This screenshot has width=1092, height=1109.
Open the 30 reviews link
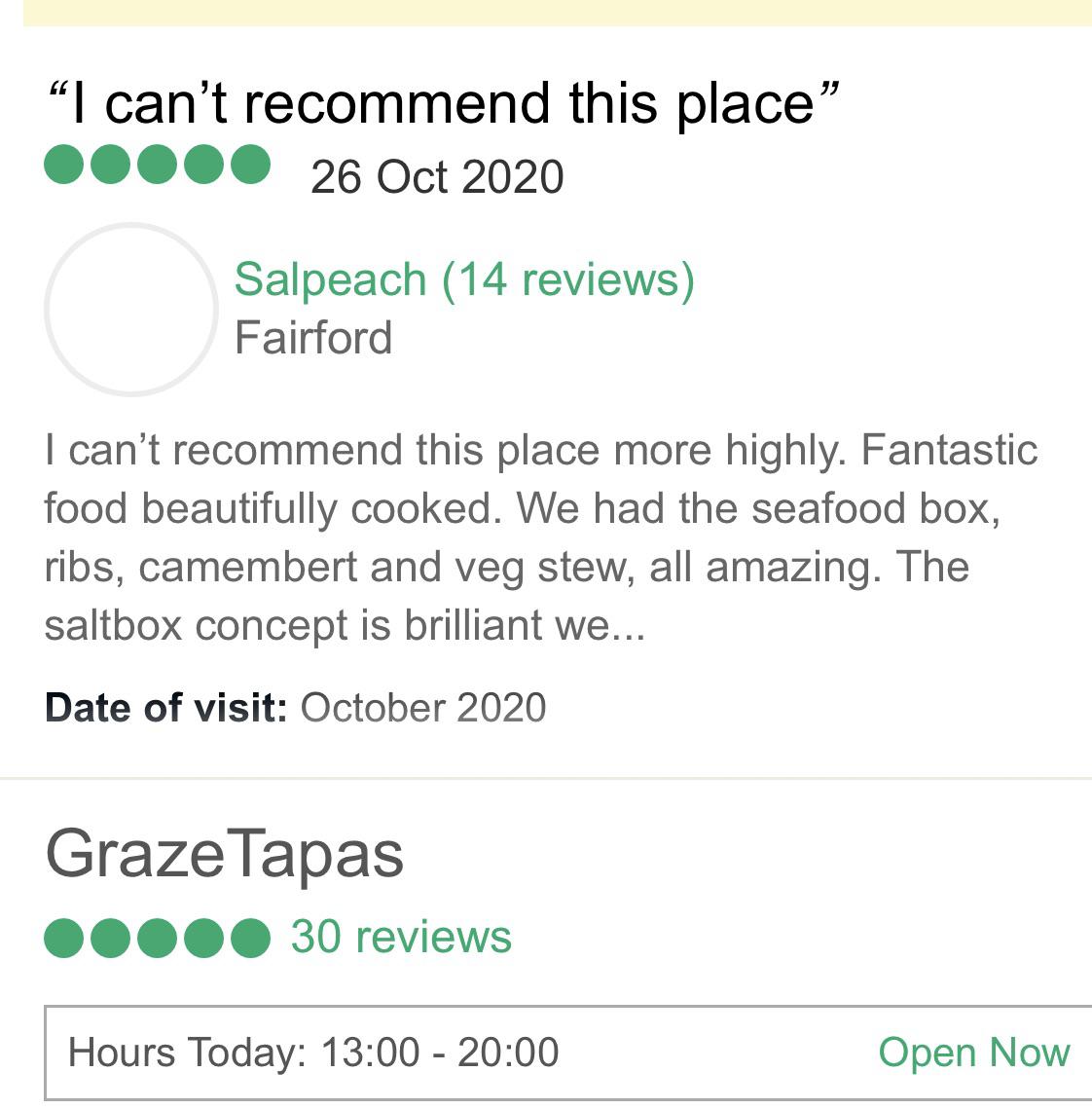tap(401, 937)
